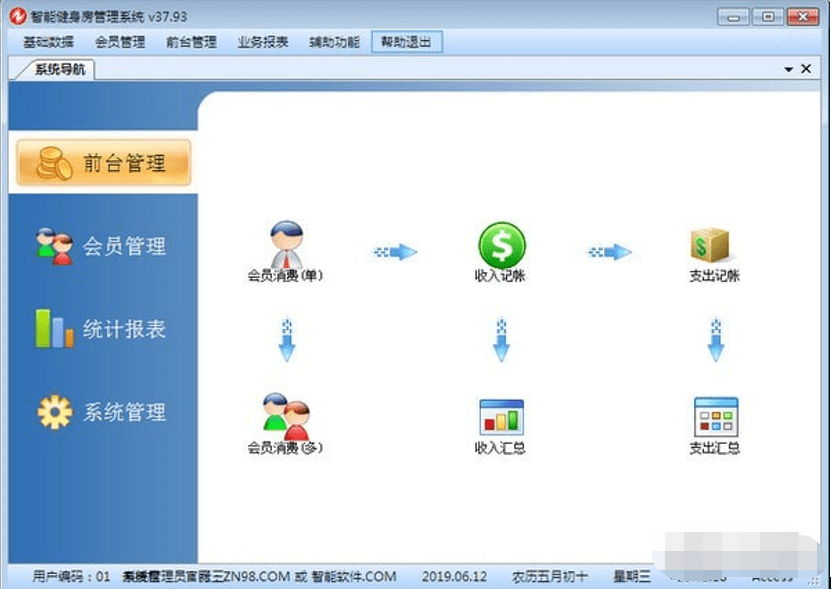Screen dimensions: 832x589
Task: Click the two-people icon beside 会员管理
Action: pos(54,246)
